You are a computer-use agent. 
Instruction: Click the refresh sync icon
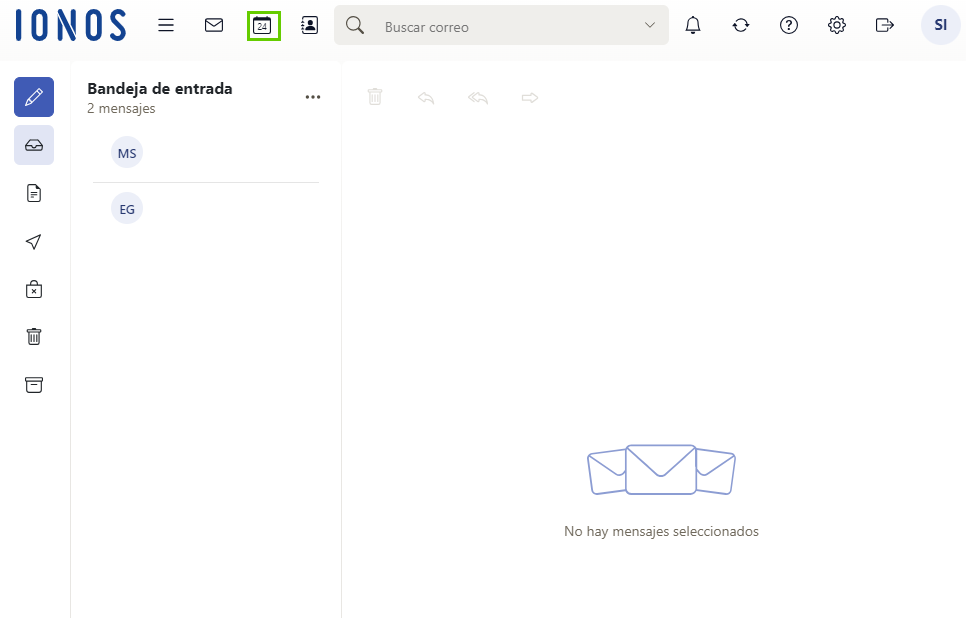pos(741,26)
